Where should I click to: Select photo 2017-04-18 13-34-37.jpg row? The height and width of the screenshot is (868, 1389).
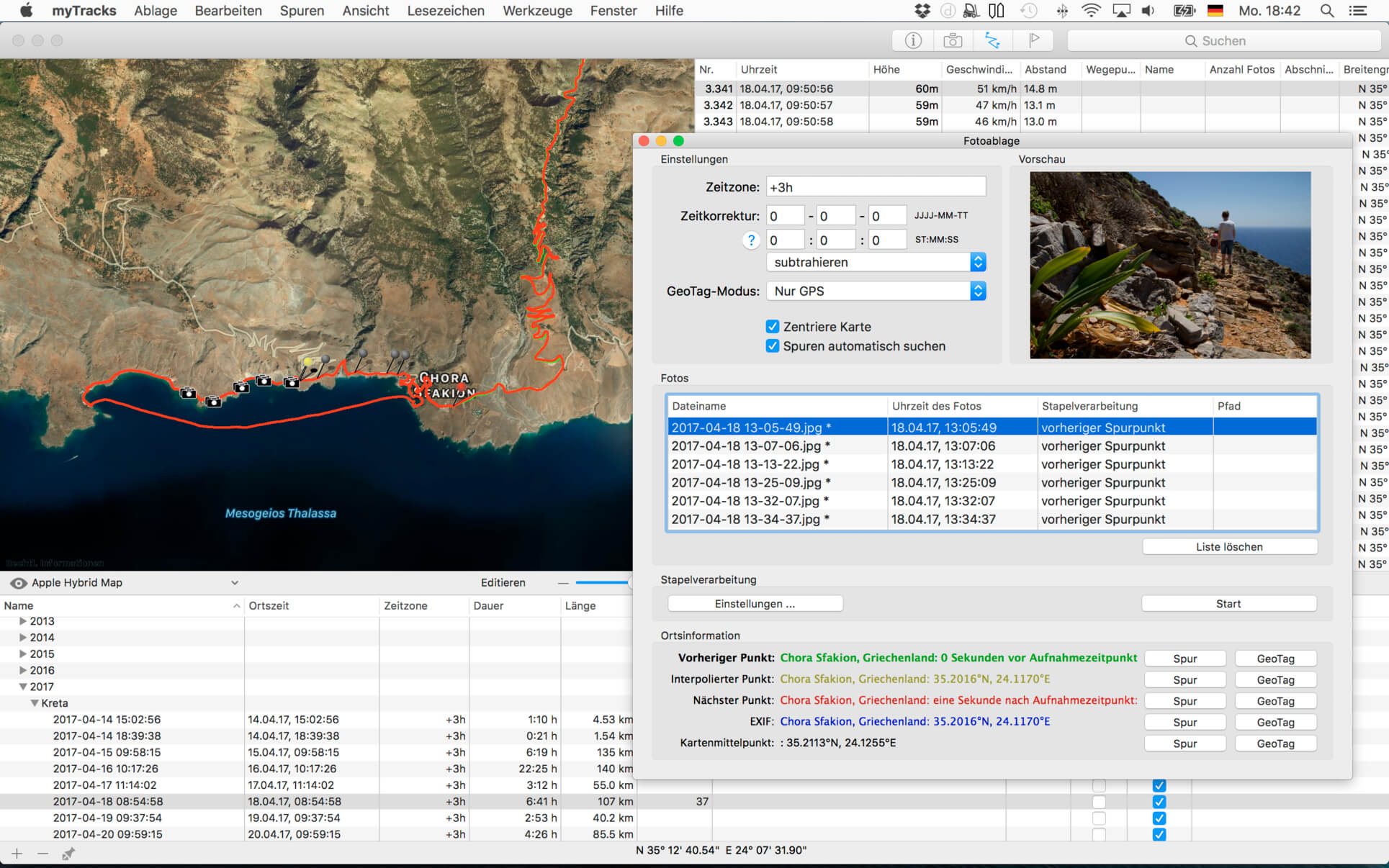click(x=992, y=519)
